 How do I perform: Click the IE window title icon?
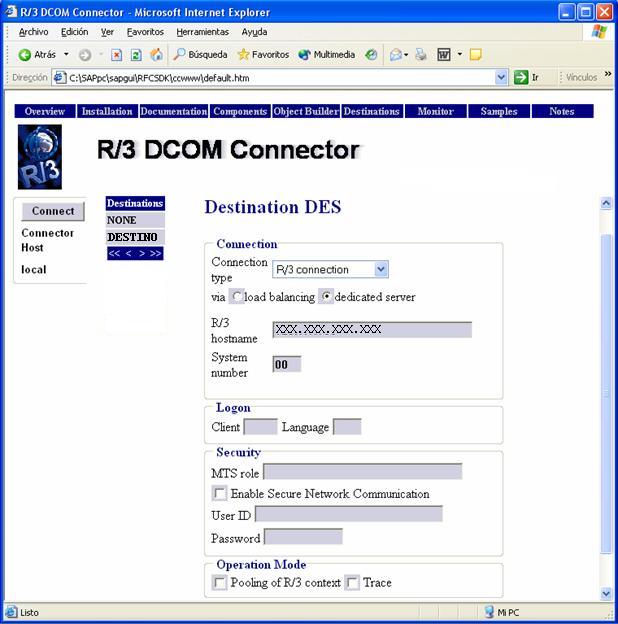tap(11, 12)
